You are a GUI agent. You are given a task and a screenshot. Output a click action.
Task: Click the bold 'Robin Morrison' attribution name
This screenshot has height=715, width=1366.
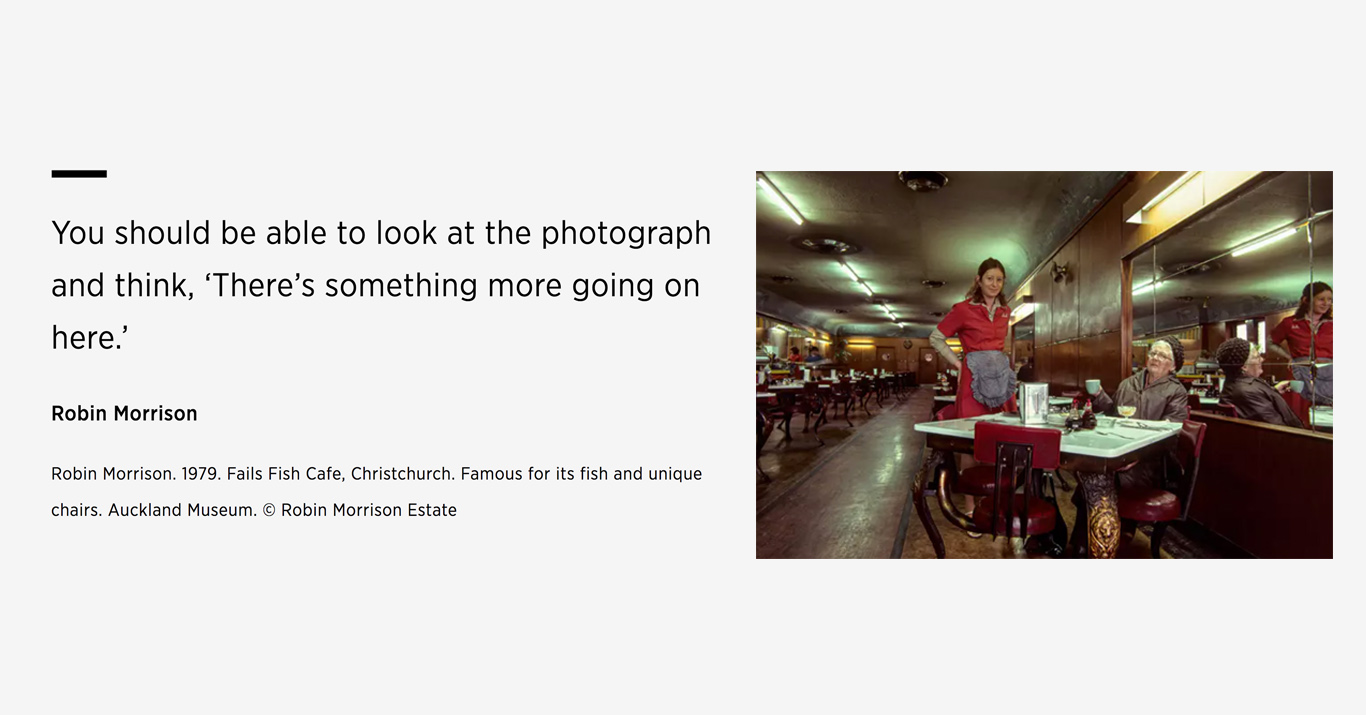[x=124, y=413]
